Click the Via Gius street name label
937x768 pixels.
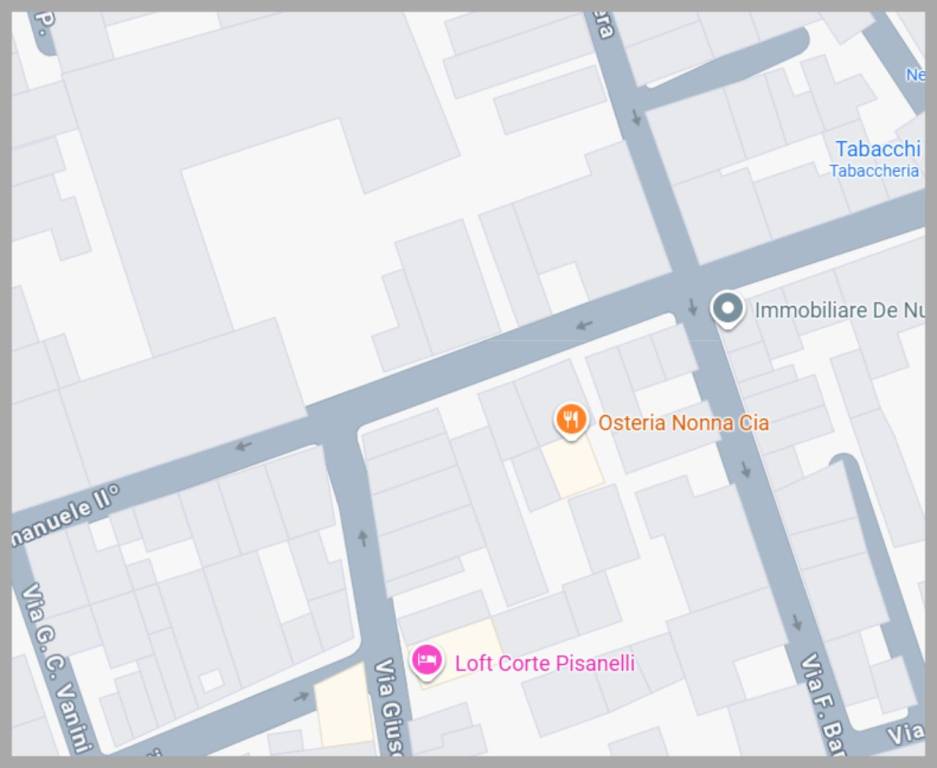(390, 706)
